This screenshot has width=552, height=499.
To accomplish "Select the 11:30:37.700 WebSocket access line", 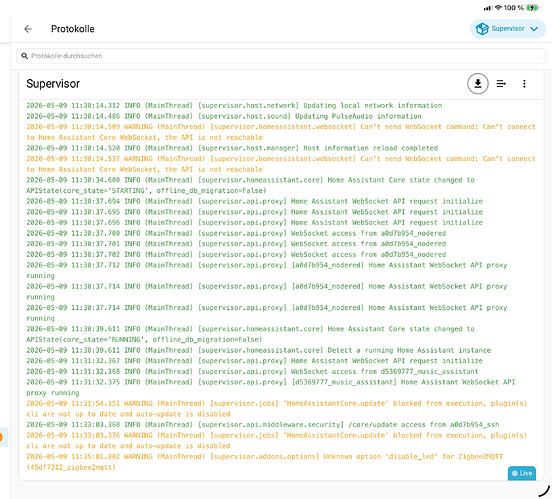I will click(236, 233).
